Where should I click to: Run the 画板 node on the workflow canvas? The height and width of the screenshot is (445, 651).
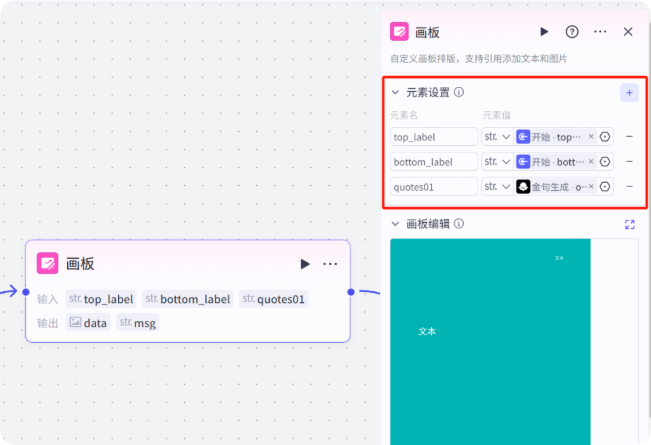pos(305,264)
